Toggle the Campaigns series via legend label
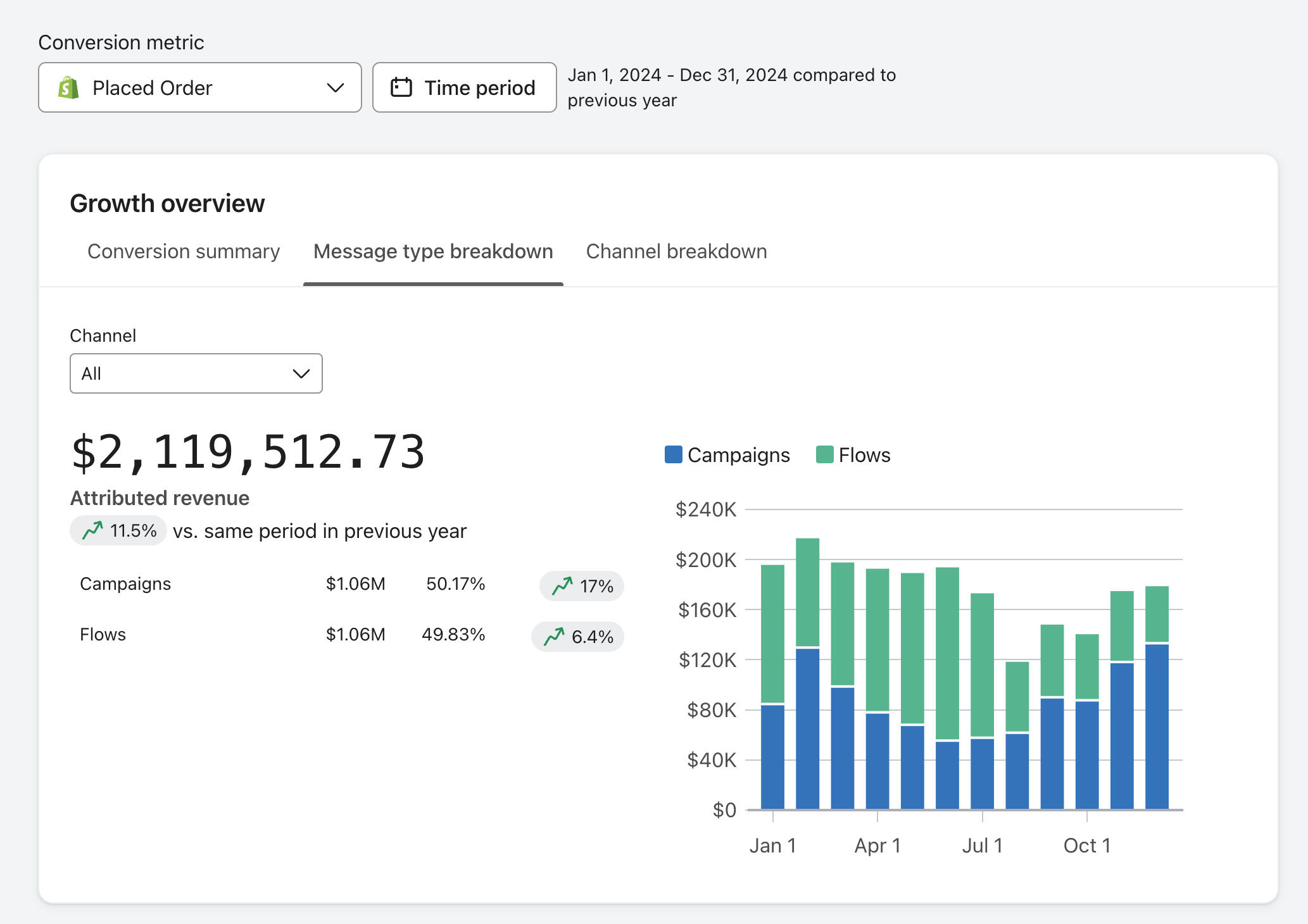The width and height of the screenshot is (1308, 924). pos(738,455)
